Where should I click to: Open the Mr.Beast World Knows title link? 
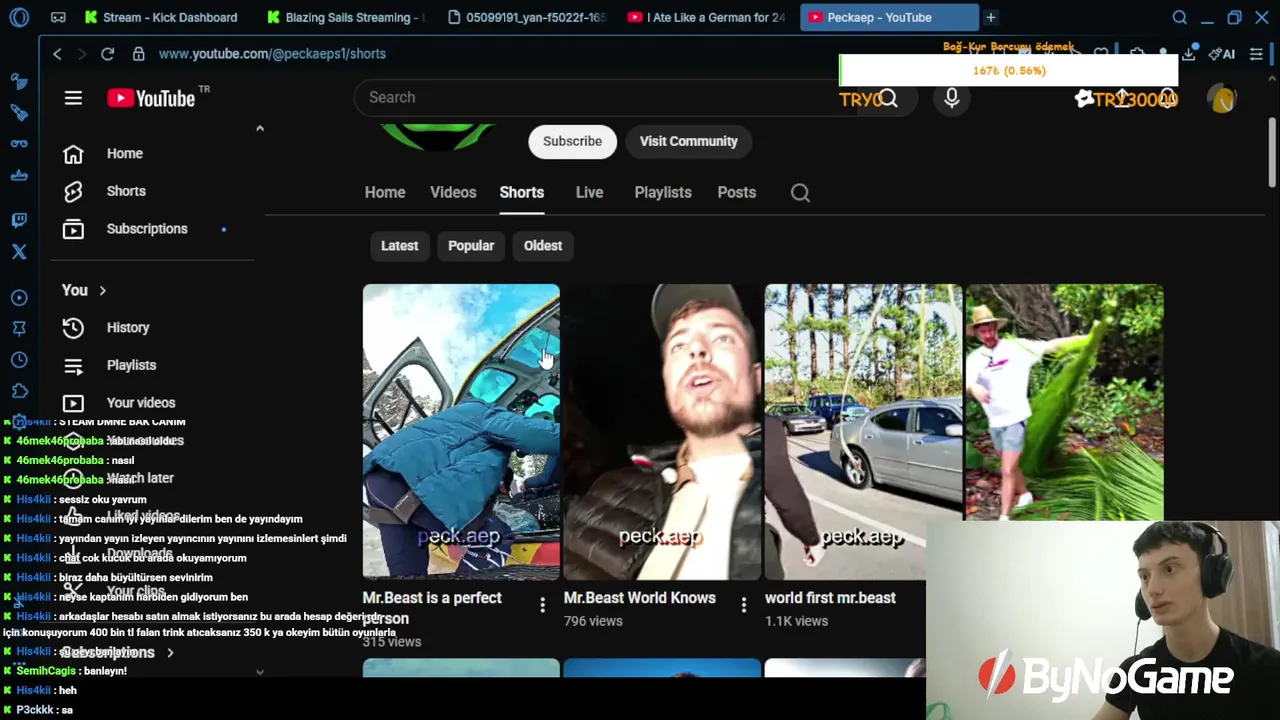640,598
